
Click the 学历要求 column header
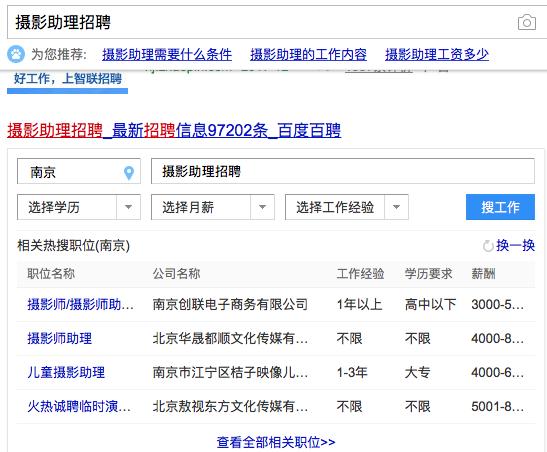point(428,274)
